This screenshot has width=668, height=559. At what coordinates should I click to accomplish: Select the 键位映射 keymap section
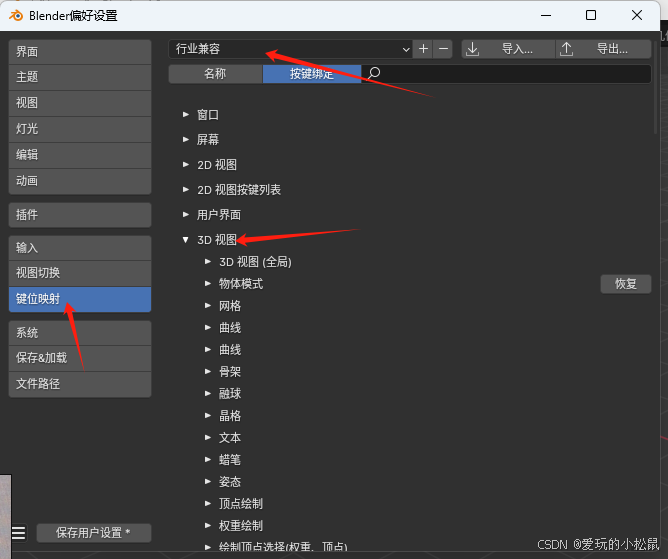[80, 299]
